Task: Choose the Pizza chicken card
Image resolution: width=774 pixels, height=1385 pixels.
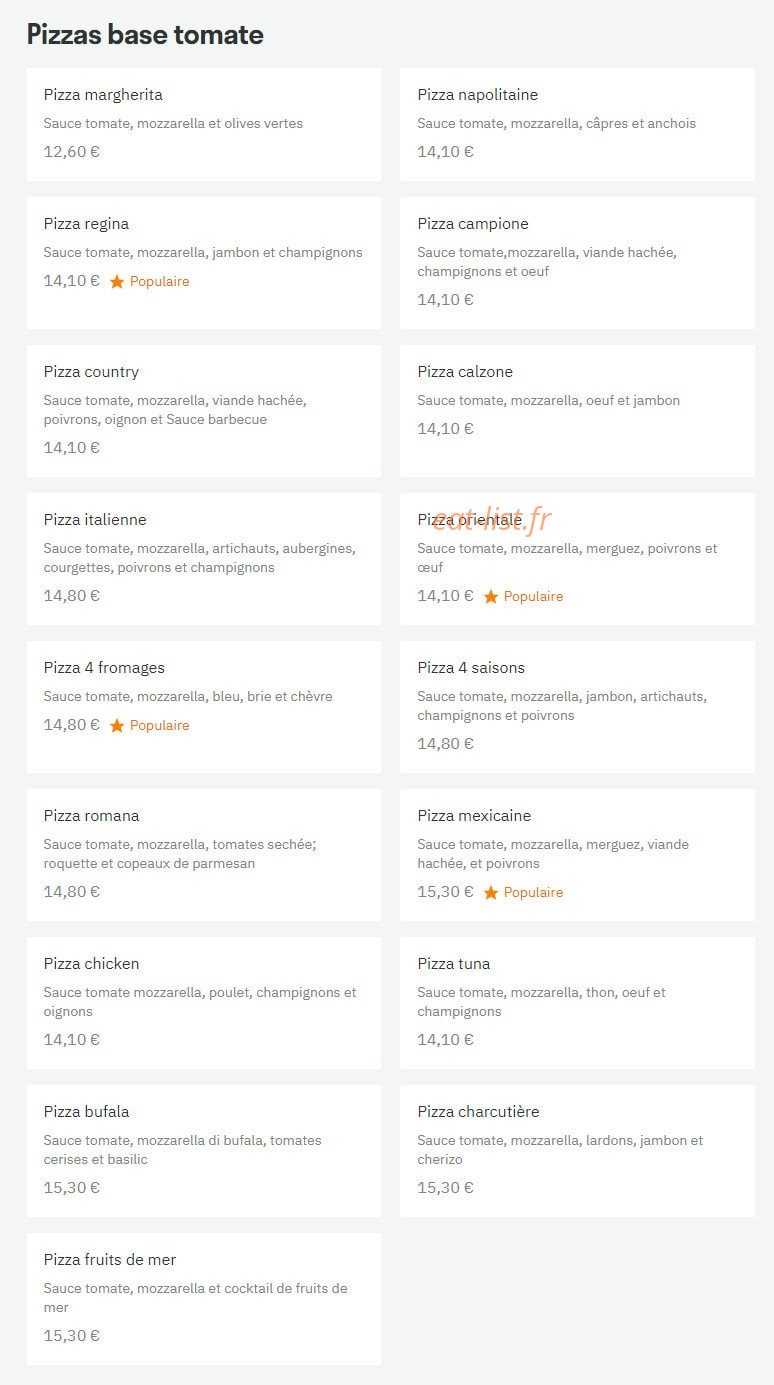Action: click(204, 1003)
